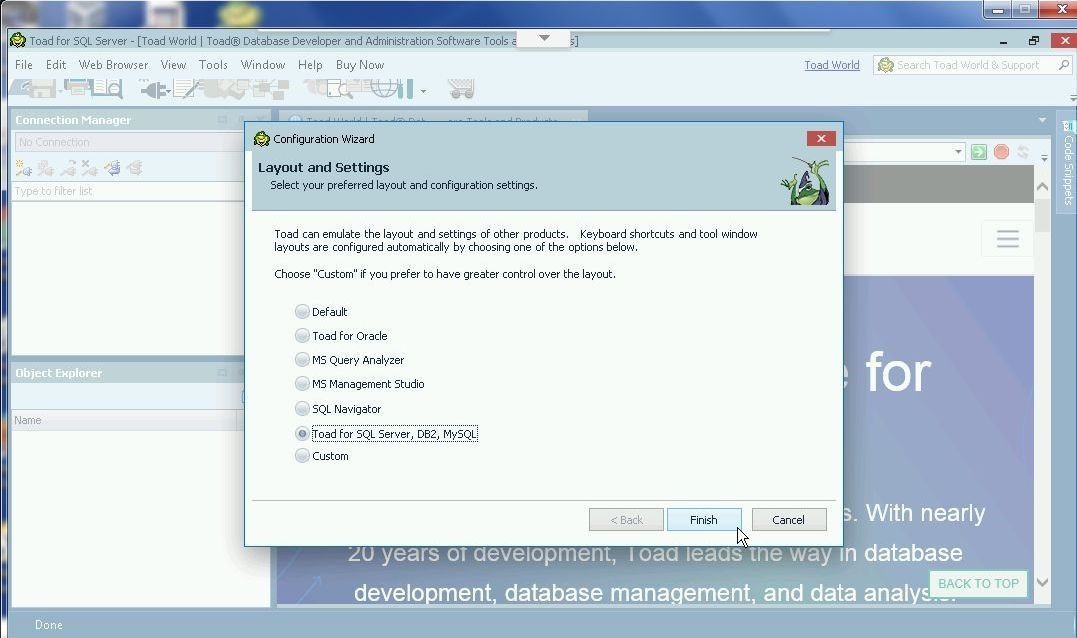Open the Window menu
The width and height of the screenshot is (1077, 638).
click(x=262, y=65)
